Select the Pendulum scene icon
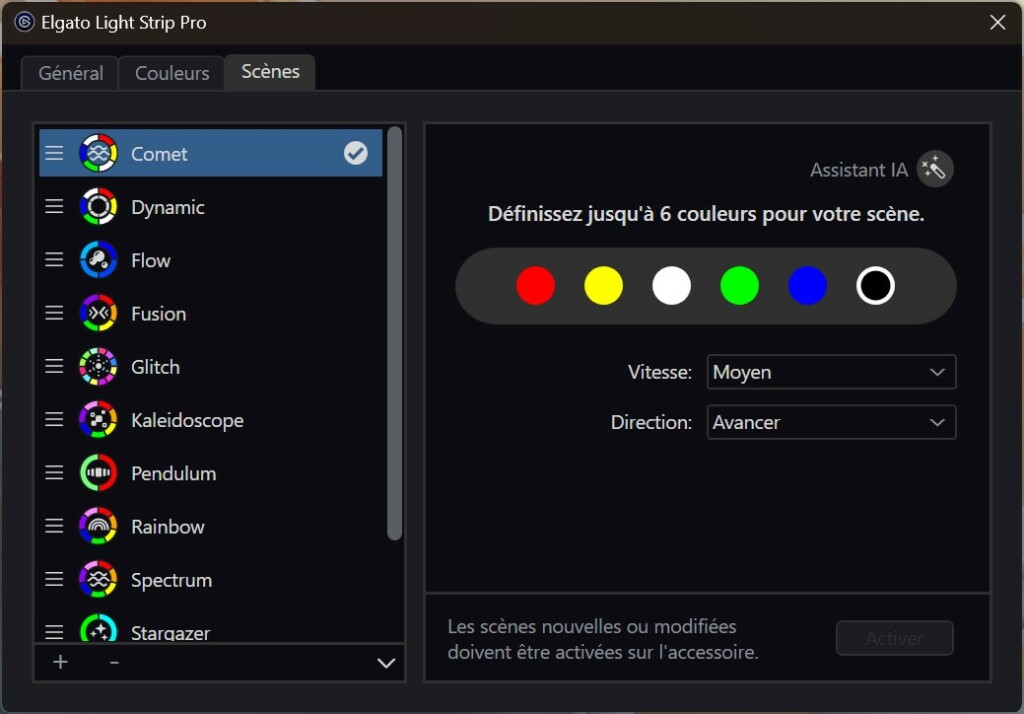This screenshot has width=1024, height=714. 97,473
